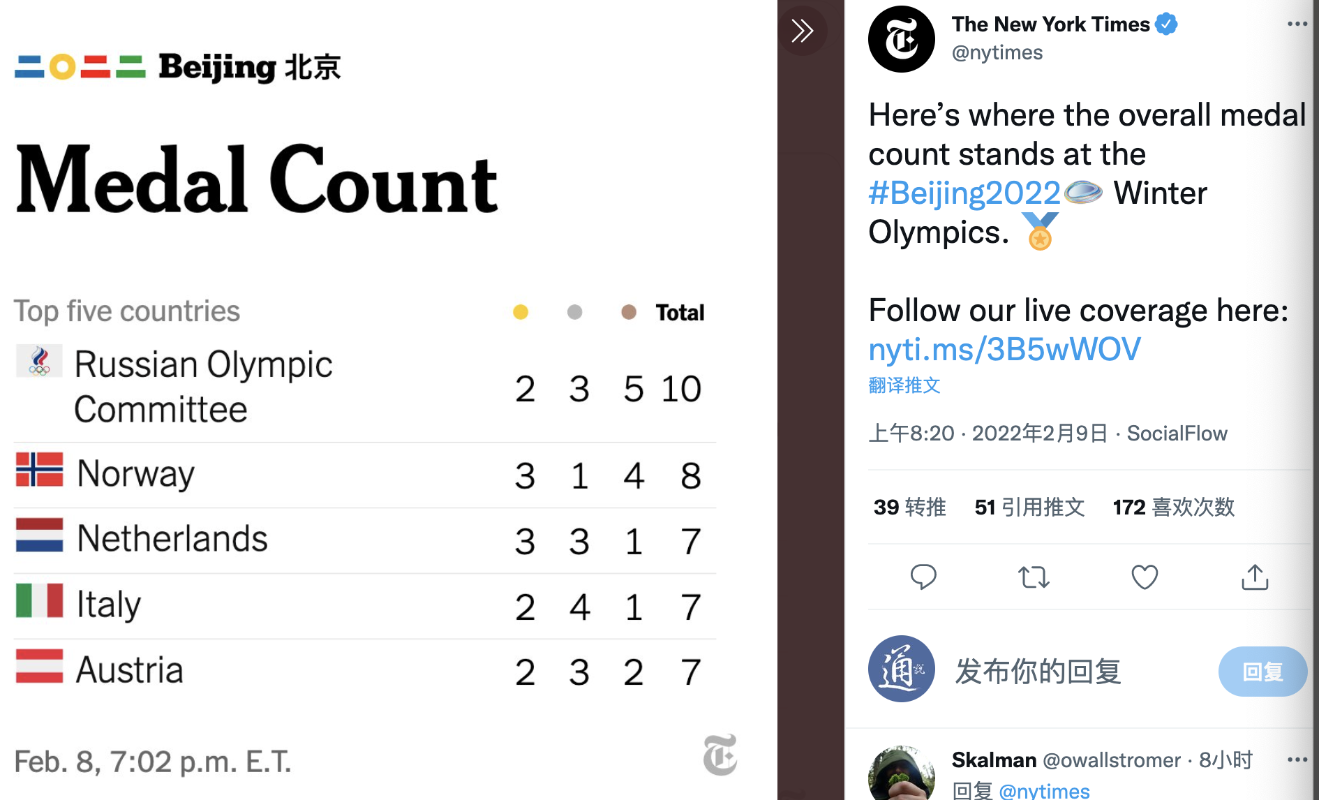Open more options on Skalman's reply
This screenshot has width=1319, height=800.
(1297, 760)
